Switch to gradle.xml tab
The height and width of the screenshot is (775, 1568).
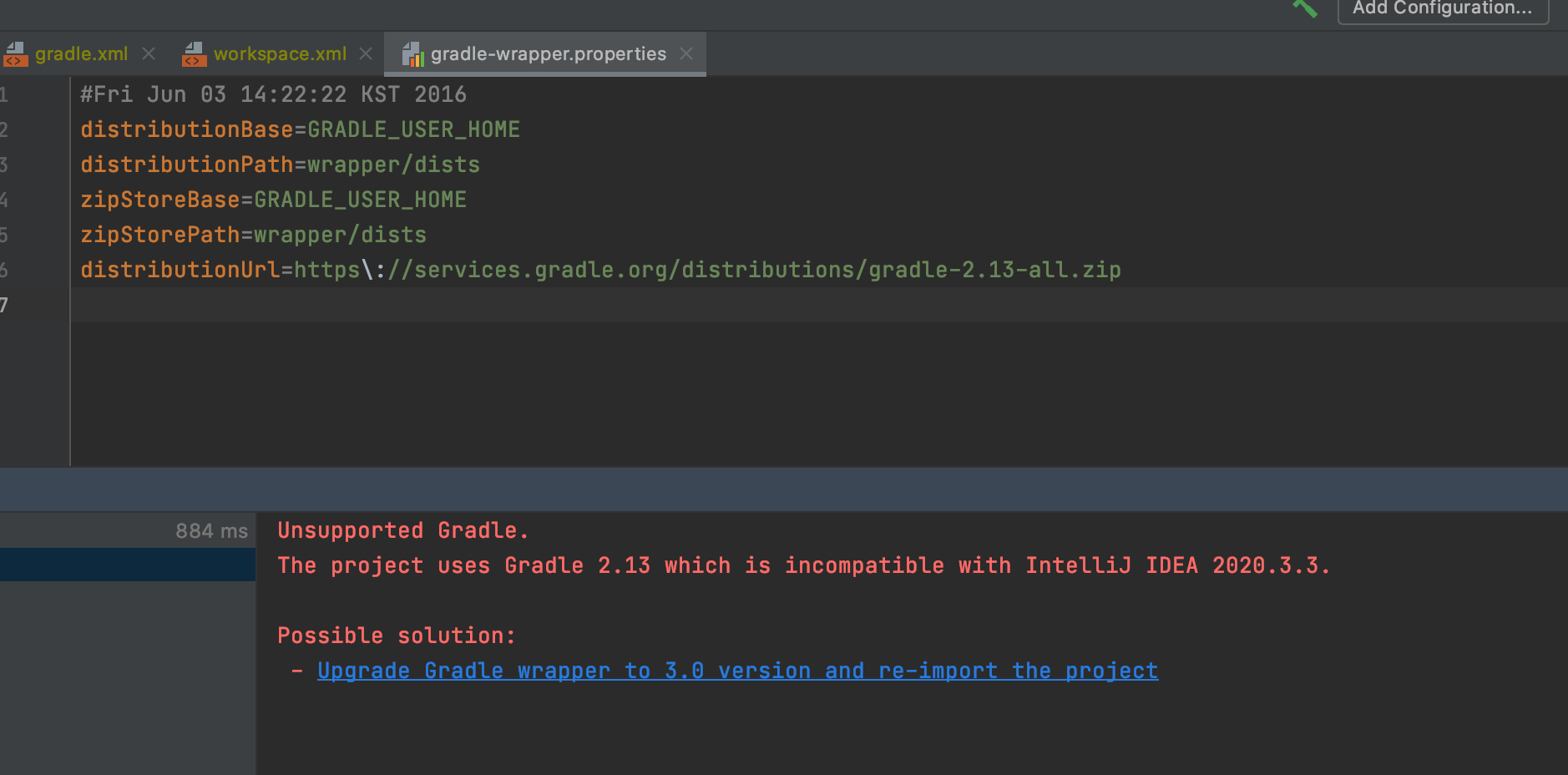[x=81, y=53]
